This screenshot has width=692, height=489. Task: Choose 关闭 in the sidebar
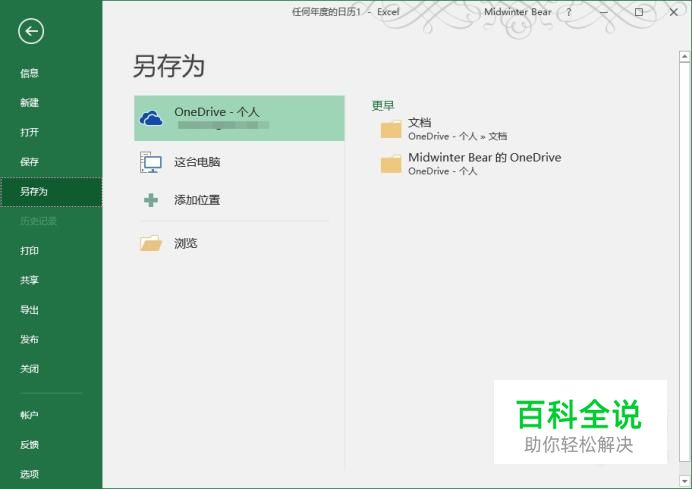51,369
